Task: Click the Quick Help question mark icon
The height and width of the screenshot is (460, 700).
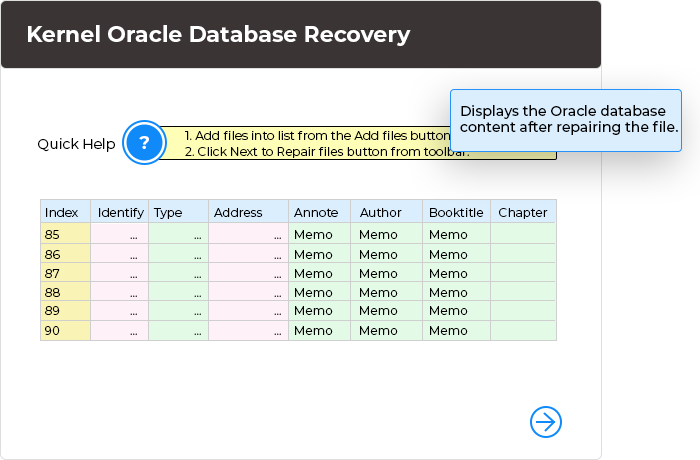Action: point(144,143)
